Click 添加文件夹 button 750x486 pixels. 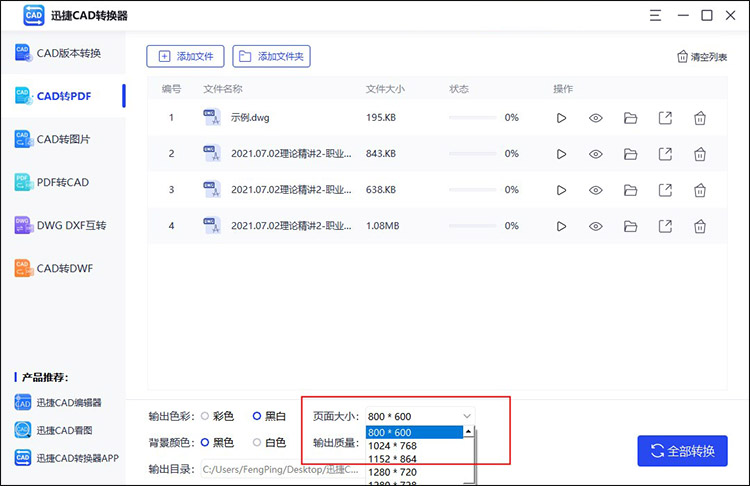click(271, 56)
